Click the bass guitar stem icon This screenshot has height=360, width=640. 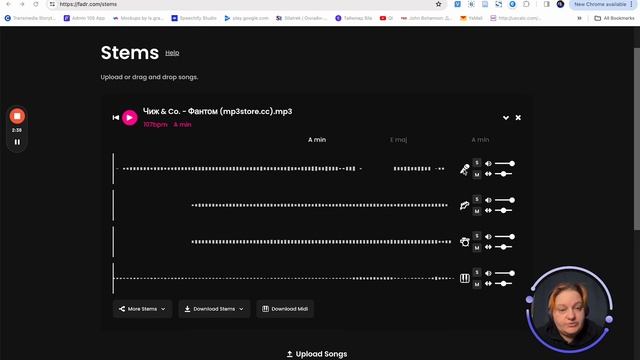pos(464,205)
